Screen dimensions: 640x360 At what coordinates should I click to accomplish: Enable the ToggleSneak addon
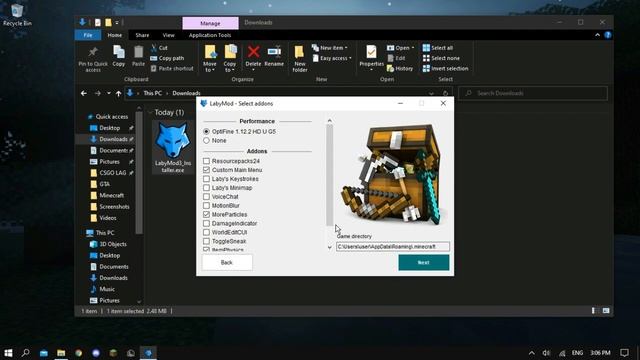207,241
